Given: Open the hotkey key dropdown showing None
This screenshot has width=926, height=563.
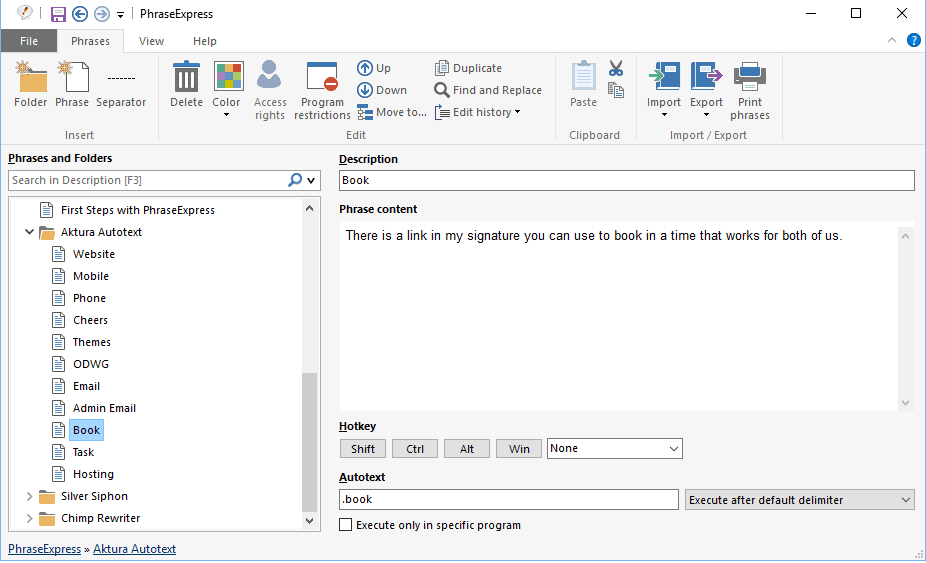Looking at the screenshot, I should pyautogui.click(x=615, y=448).
